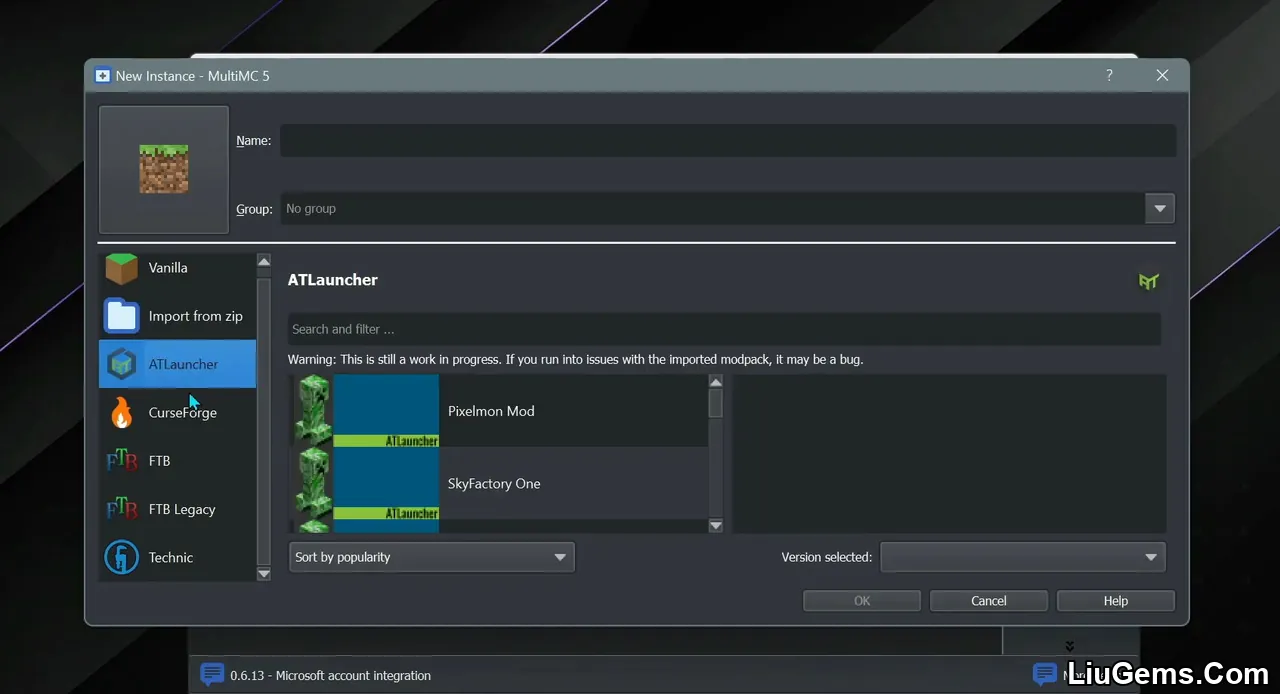The image size is (1280, 694).
Task: Click the MultiMC icon in the title bar
Action: click(102, 76)
